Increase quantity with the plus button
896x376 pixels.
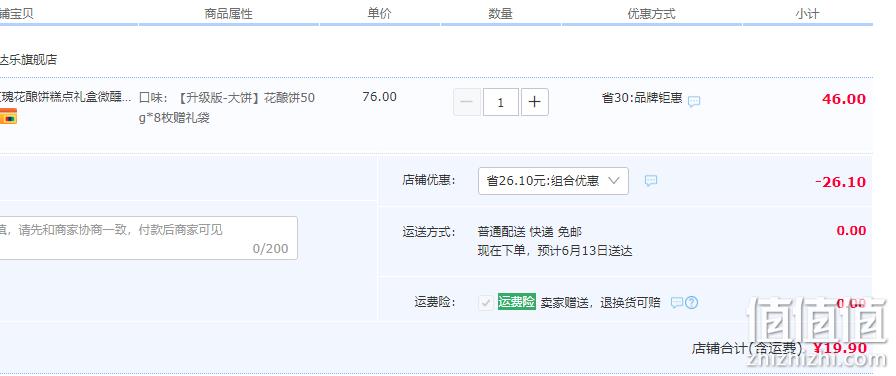tap(535, 102)
